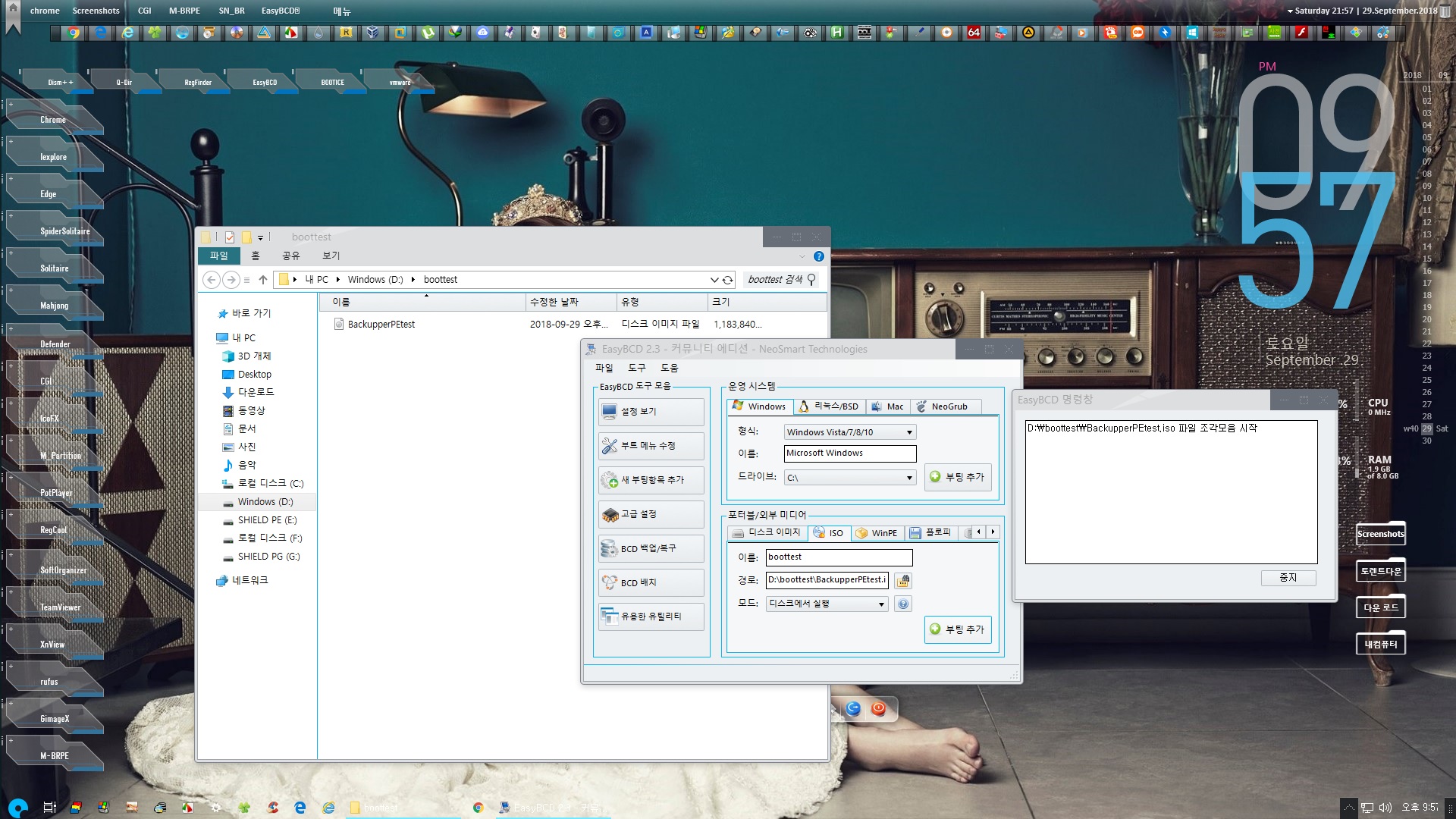Open 내컴퓨터 desktop button

coord(1380,645)
